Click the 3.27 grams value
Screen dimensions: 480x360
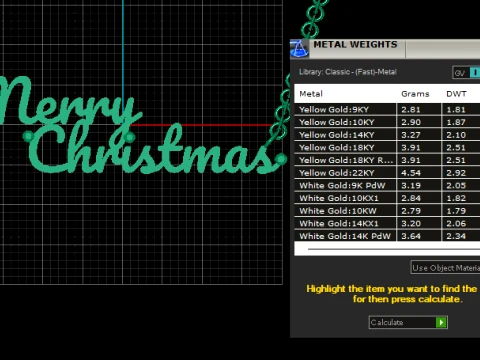[x=411, y=135]
